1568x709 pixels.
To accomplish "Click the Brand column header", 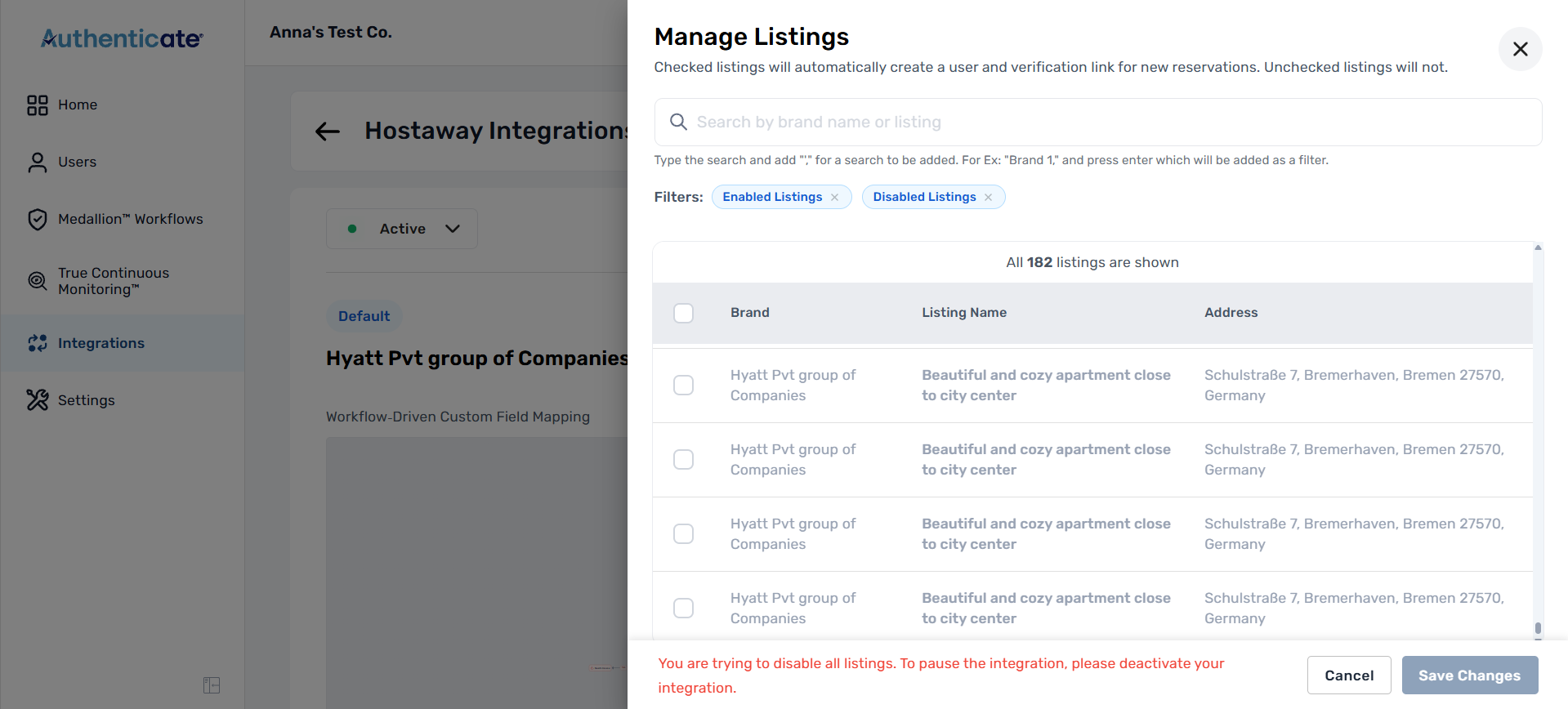I will (750, 313).
